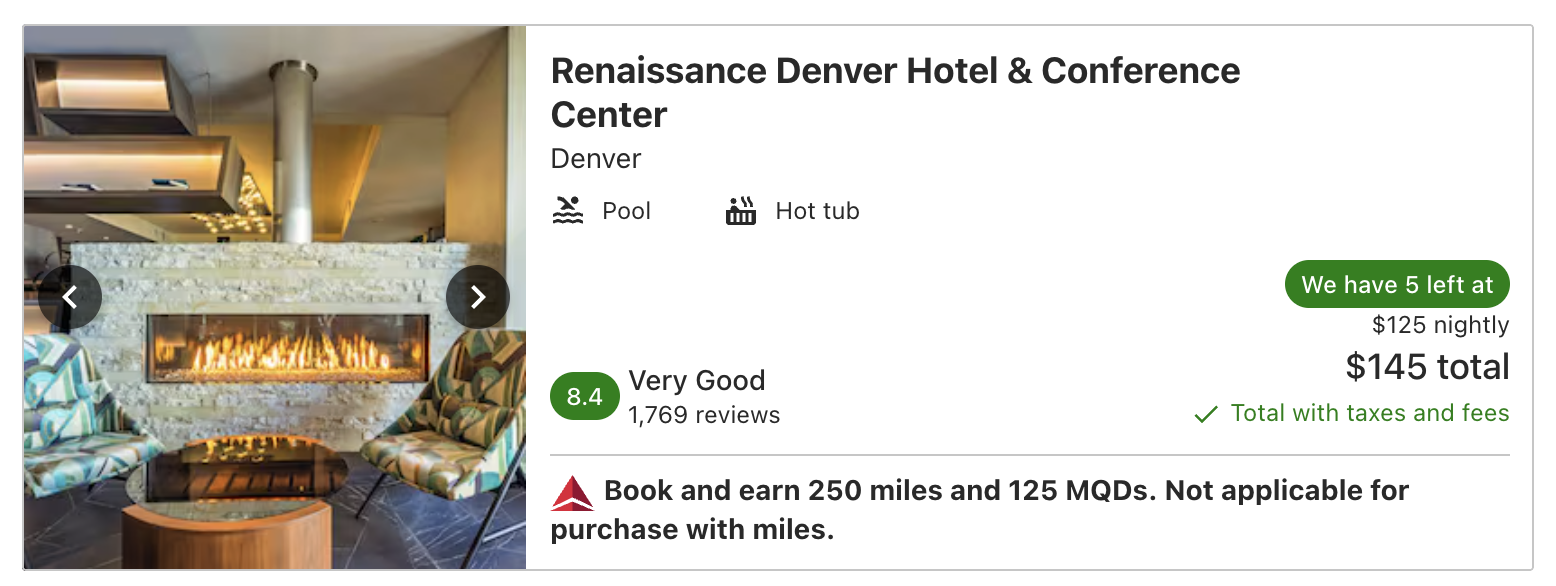Show the previous hotel photo
Image resolution: width=1556 pixels, height=586 pixels.
[70, 297]
